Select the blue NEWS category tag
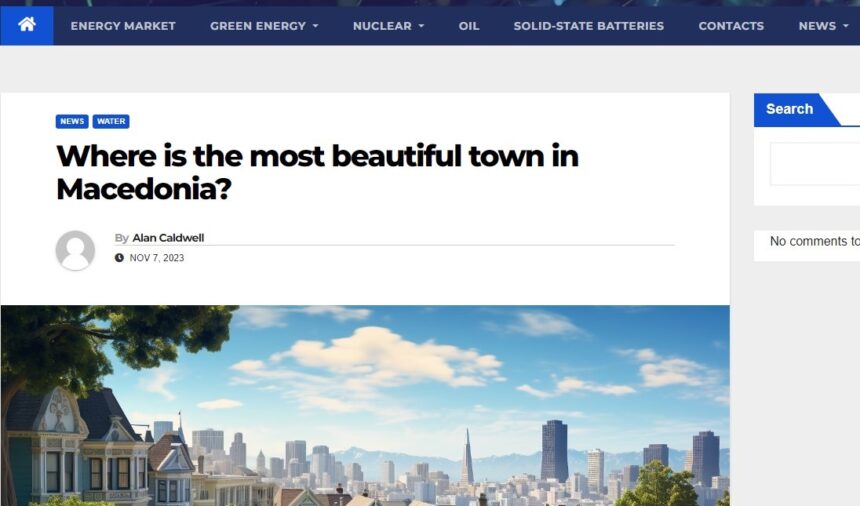 (72, 121)
